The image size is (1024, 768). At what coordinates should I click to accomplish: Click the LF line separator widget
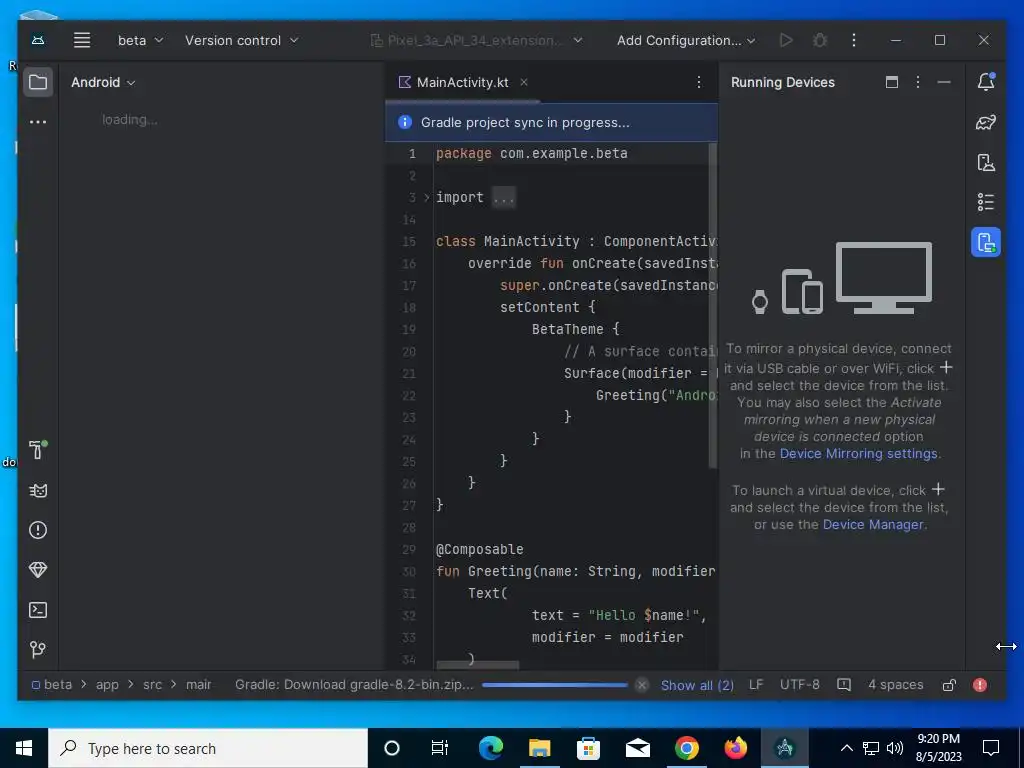(x=756, y=684)
